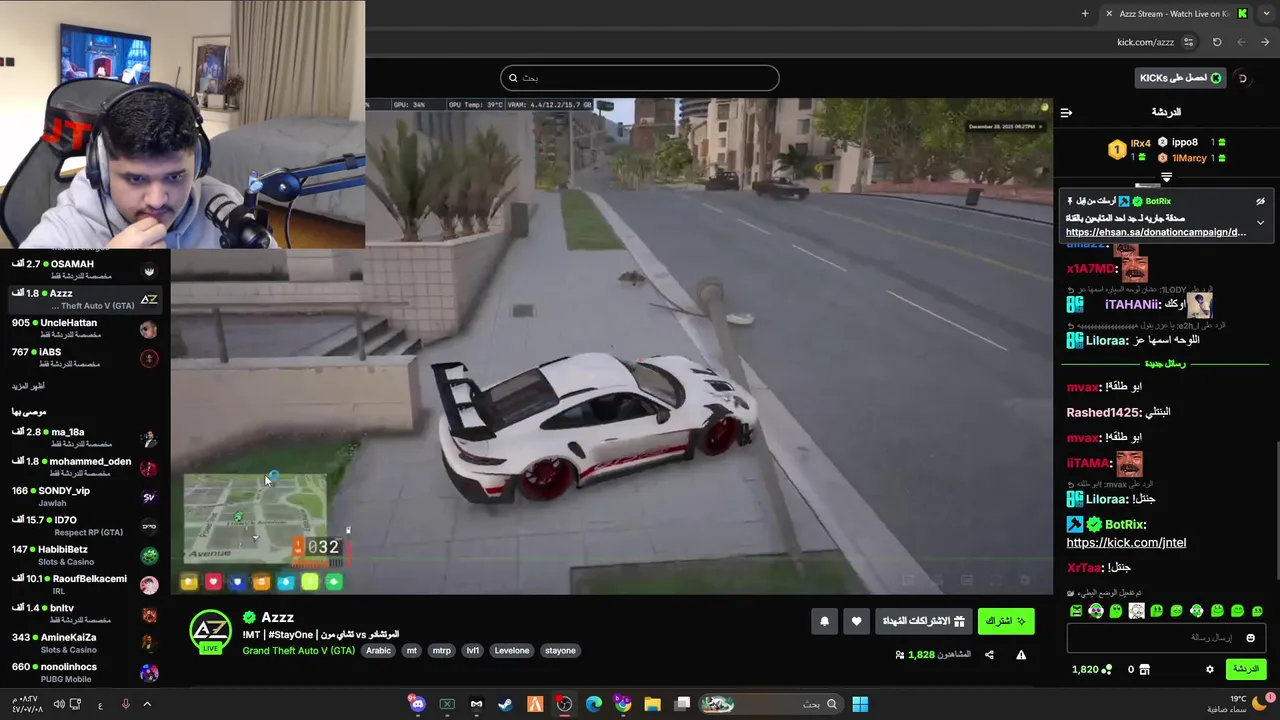1280x720 pixels.
Task: Click the emoji picker icon in message box
Action: click(1250, 638)
